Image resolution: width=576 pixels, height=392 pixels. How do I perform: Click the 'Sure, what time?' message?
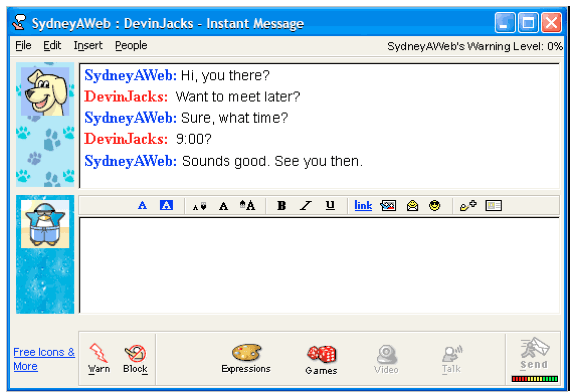tap(235, 118)
